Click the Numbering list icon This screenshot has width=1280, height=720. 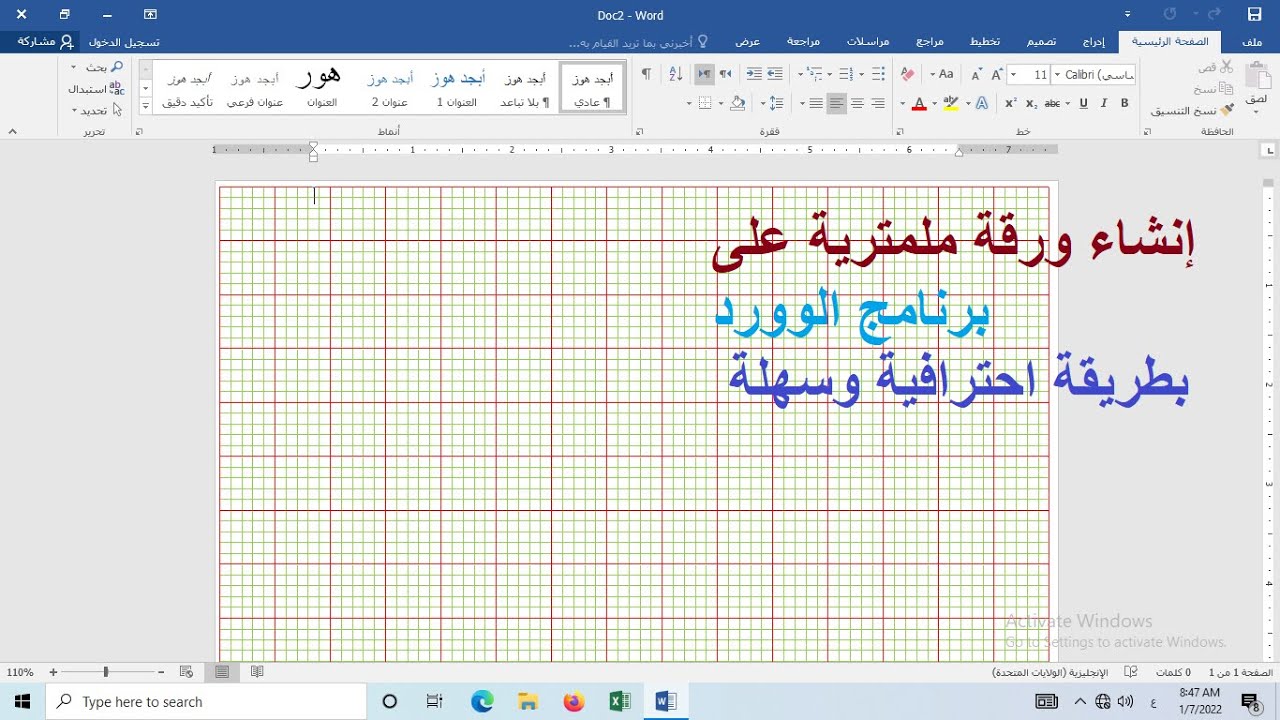[846, 74]
